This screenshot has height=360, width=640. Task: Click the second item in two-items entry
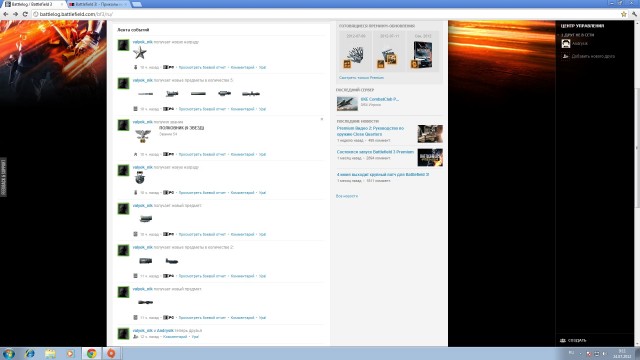point(171,261)
